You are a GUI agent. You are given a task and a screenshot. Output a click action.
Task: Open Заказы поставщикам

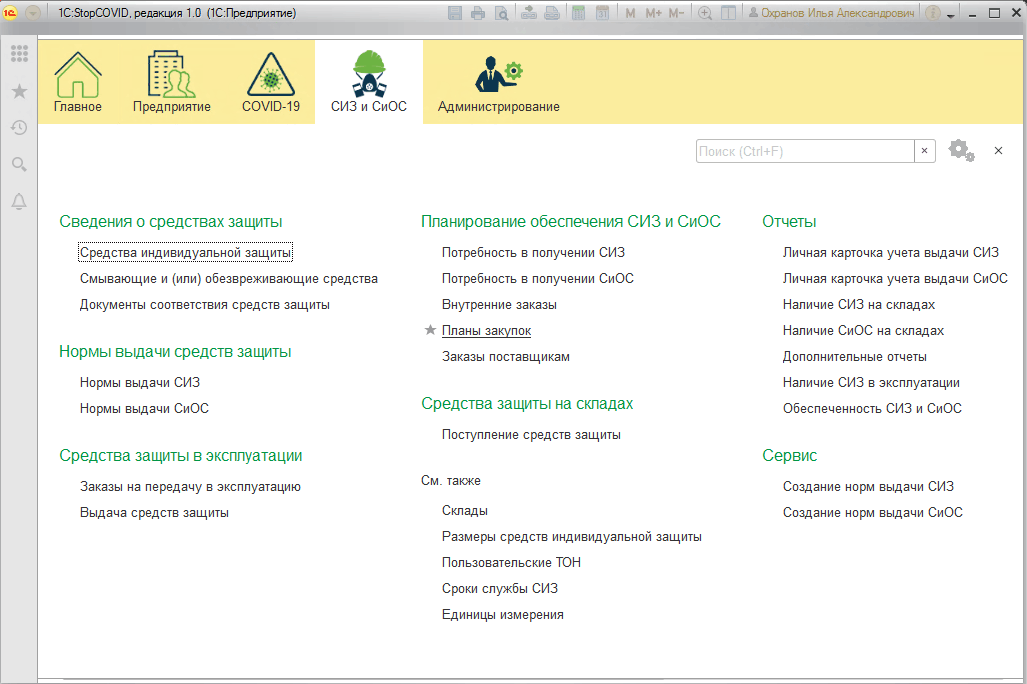506,357
